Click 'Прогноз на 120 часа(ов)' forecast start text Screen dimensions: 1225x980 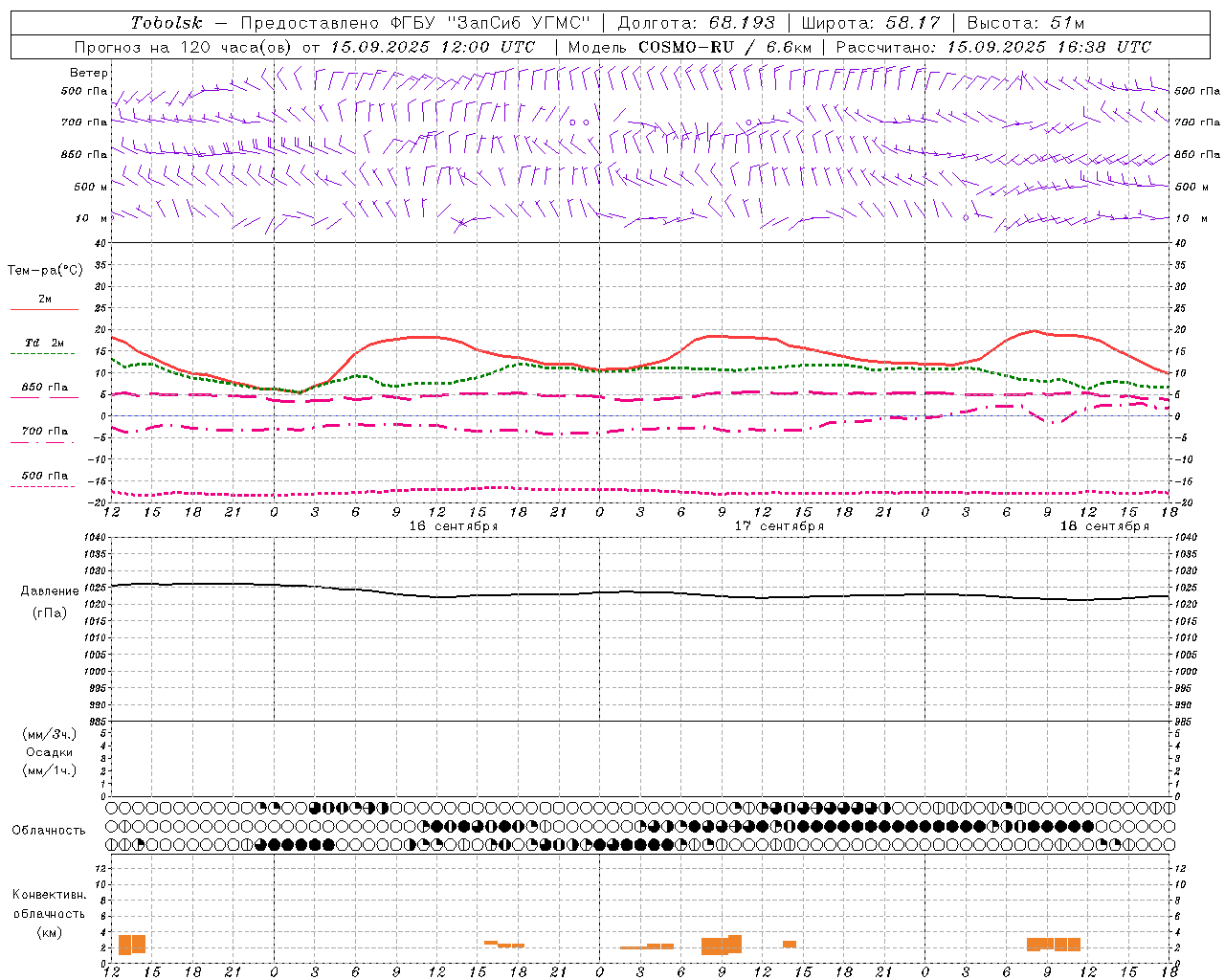click(x=185, y=47)
